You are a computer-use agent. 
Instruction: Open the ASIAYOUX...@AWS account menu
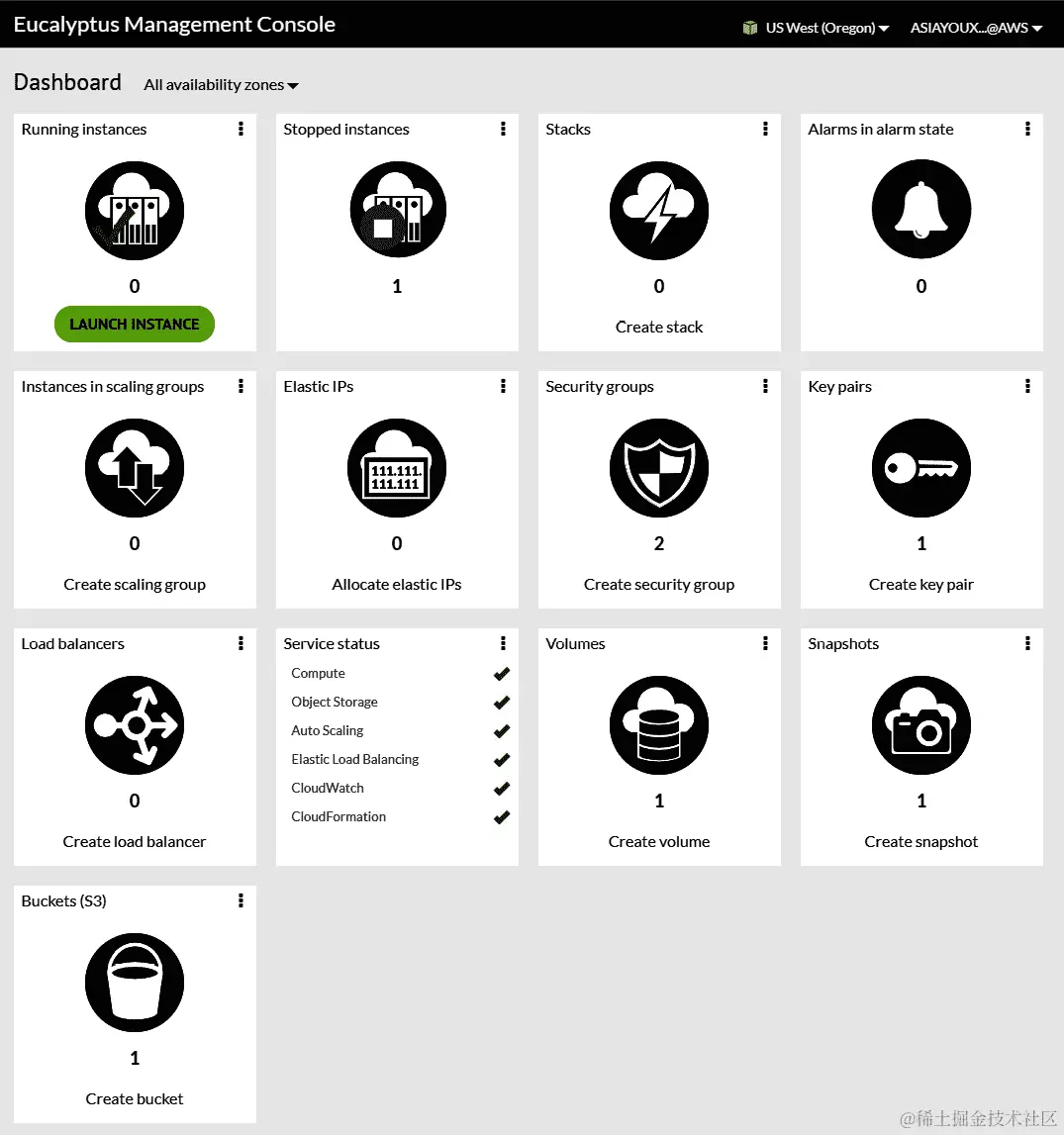pyautogui.click(x=977, y=28)
